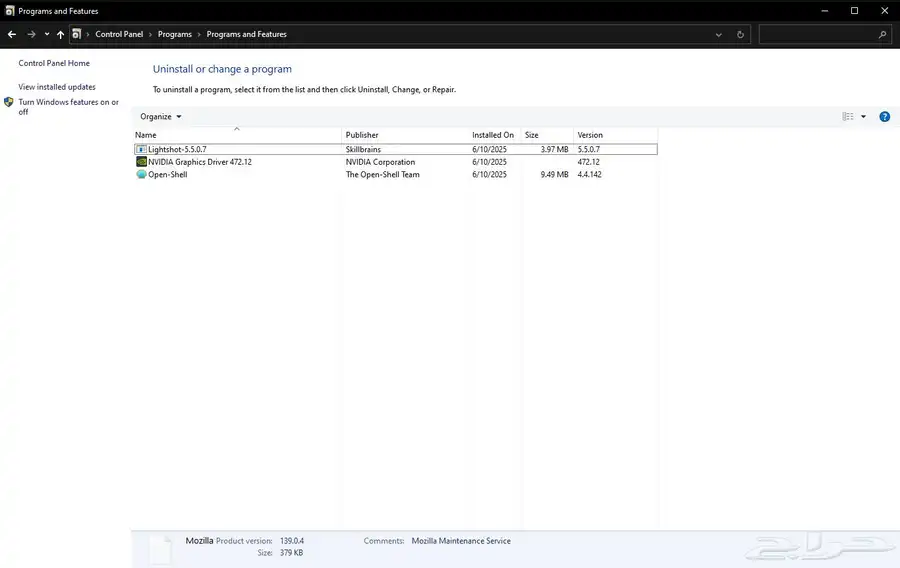The height and width of the screenshot is (568, 900).
Task: Open the recent locations dropdown arrow
Action: click(x=46, y=34)
